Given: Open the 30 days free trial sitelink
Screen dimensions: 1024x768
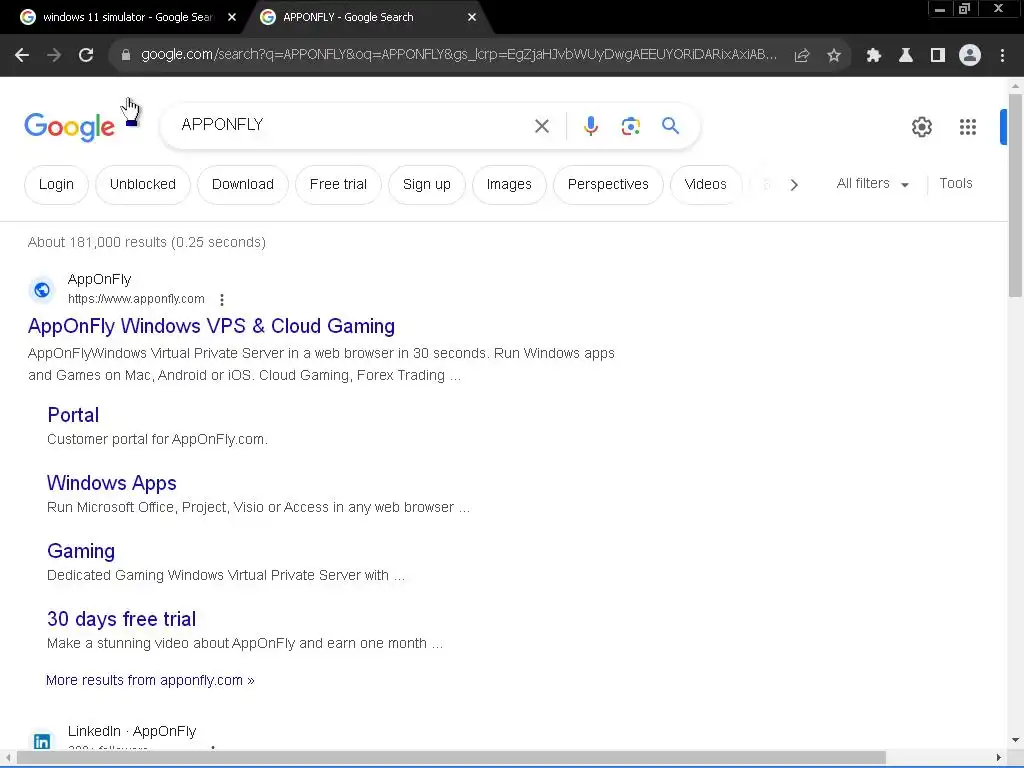Looking at the screenshot, I should pyautogui.click(x=121, y=618).
